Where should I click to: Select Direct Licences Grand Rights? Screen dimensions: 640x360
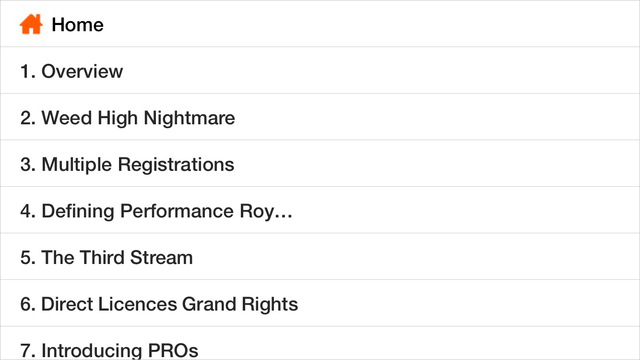coord(320,303)
